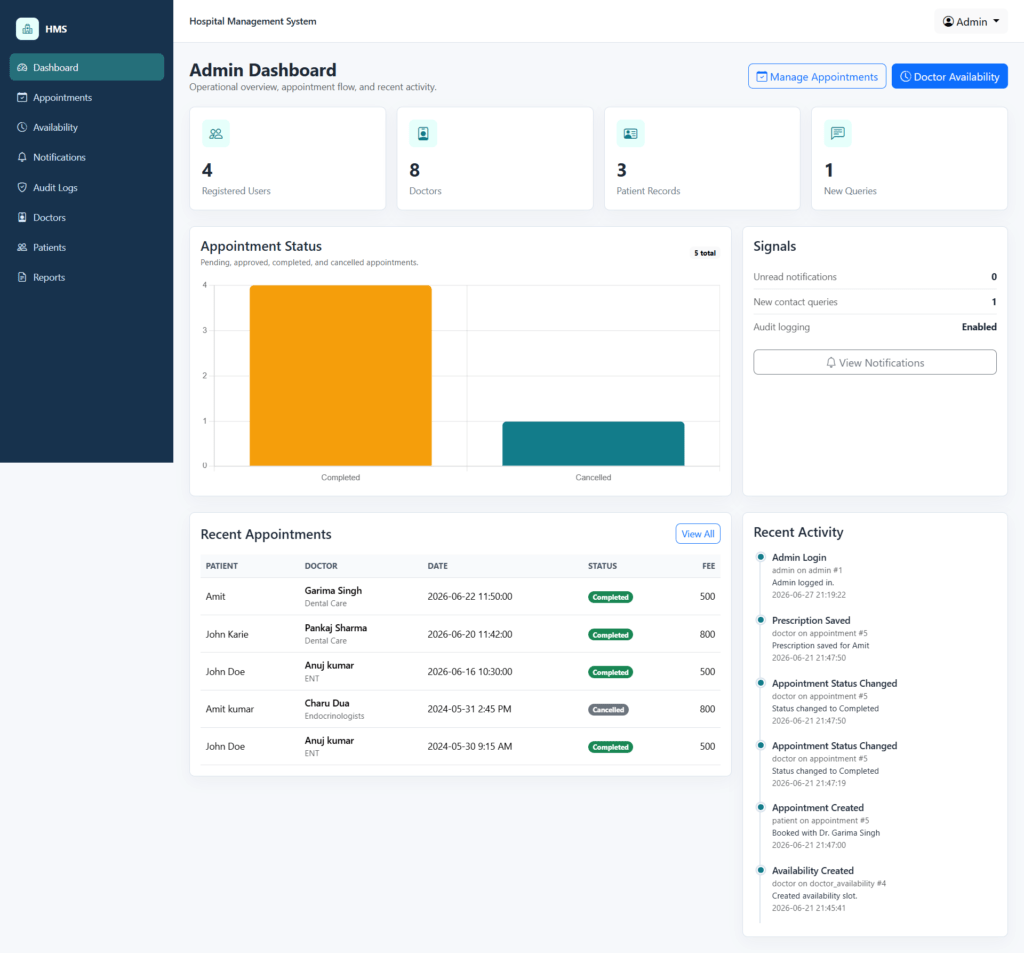
Task: Click the Amit kumar patient cell
Action: point(230,709)
